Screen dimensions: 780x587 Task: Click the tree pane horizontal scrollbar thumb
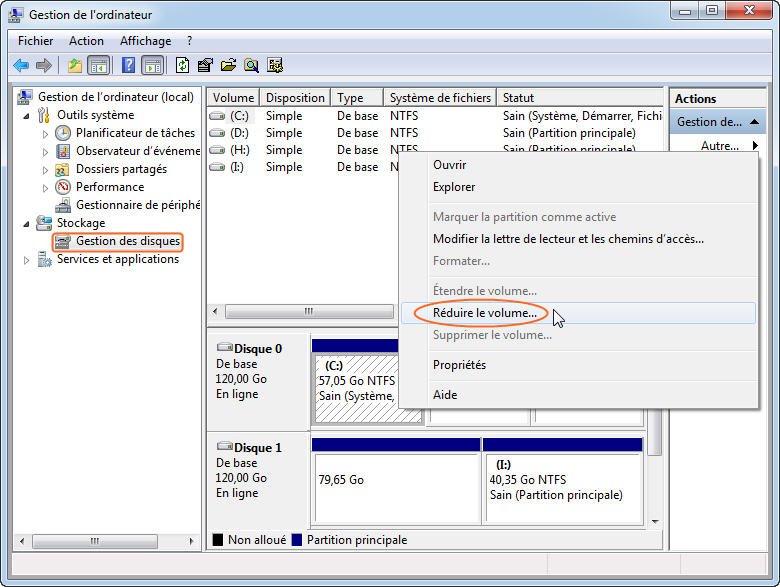pos(95,541)
